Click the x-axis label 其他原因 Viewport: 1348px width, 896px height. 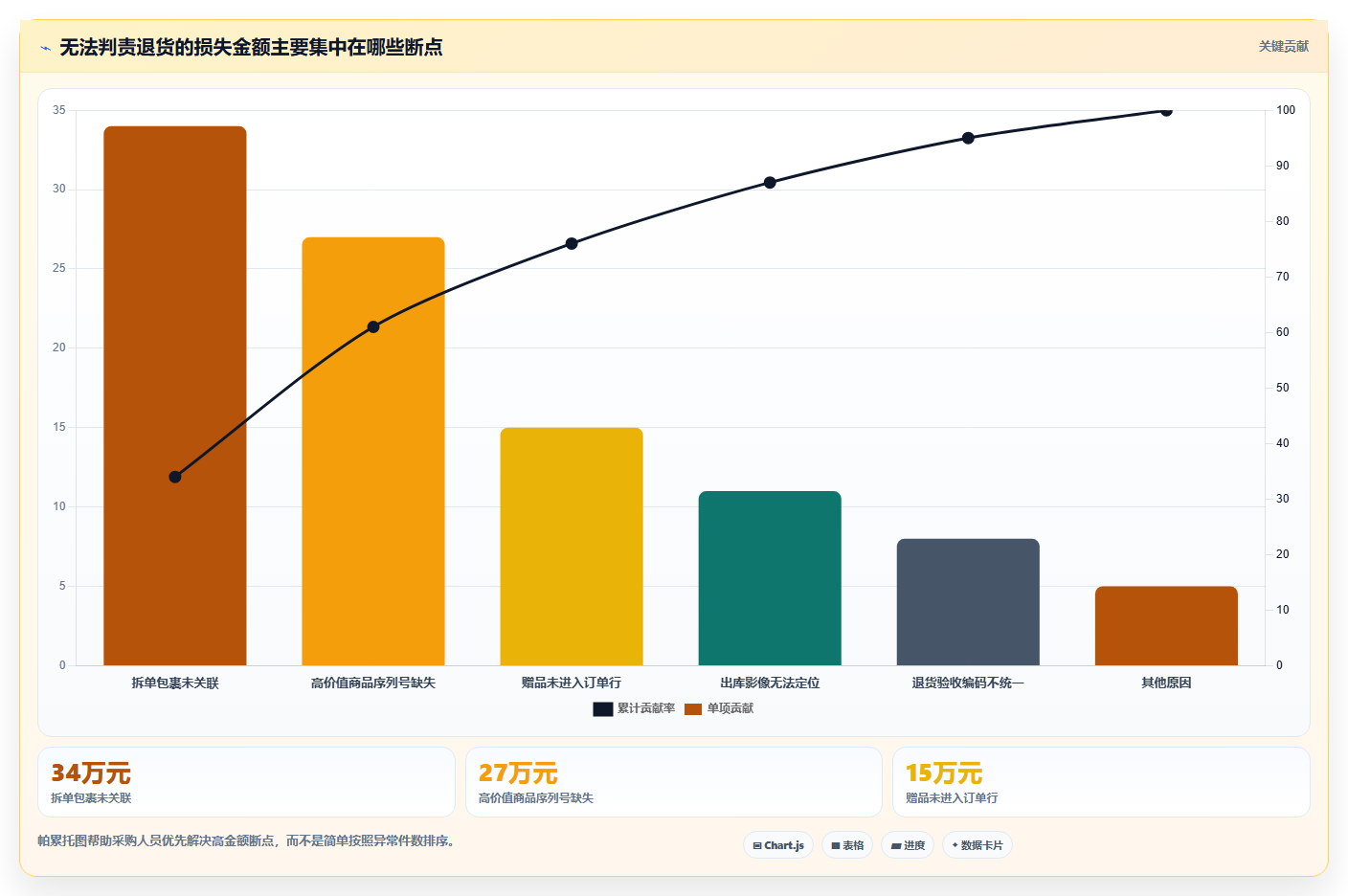pos(1166,683)
